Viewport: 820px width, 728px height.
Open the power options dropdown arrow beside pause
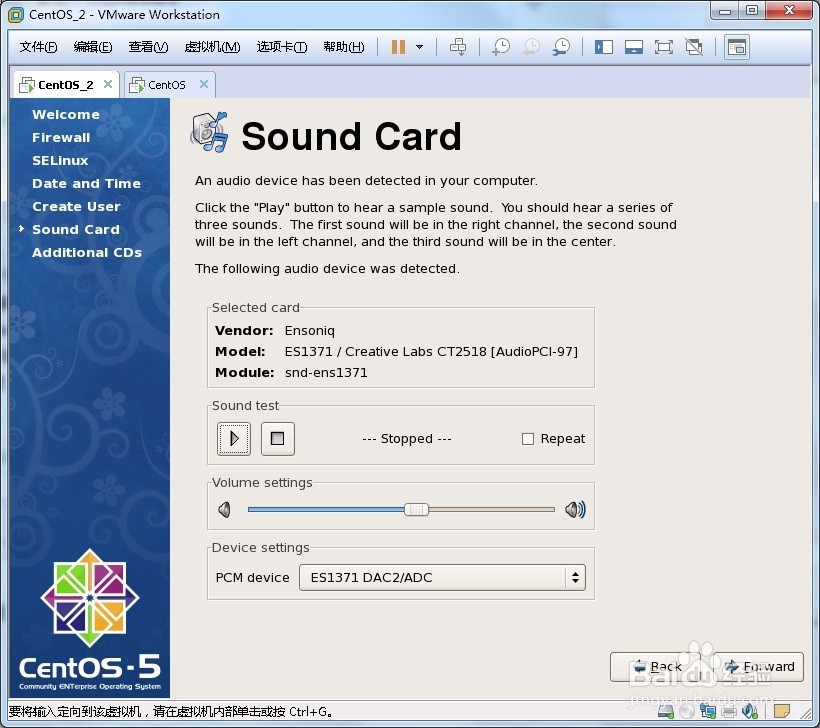click(x=419, y=47)
